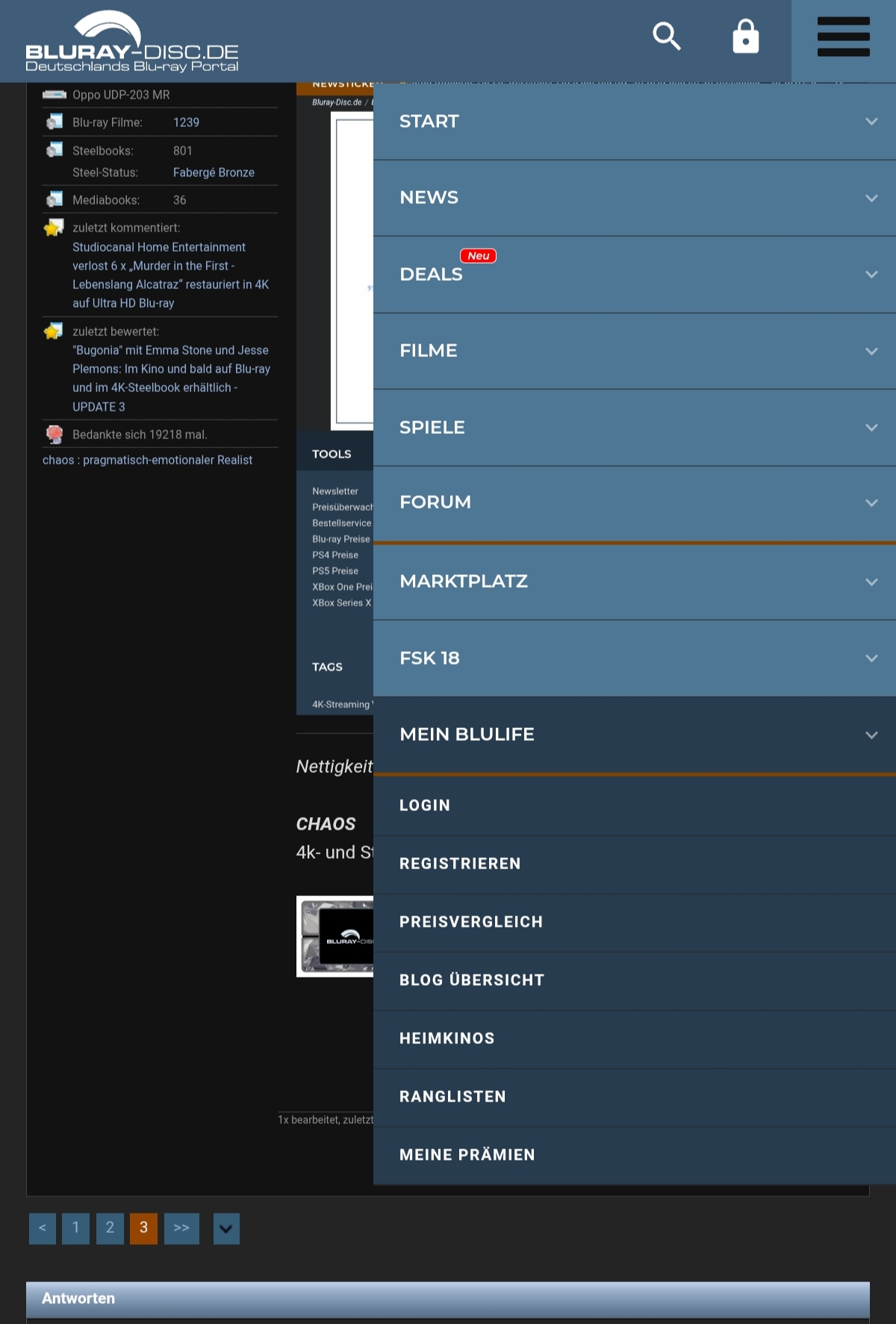Open the search magnifier icon
This screenshot has height=1324, width=896.
(x=666, y=36)
